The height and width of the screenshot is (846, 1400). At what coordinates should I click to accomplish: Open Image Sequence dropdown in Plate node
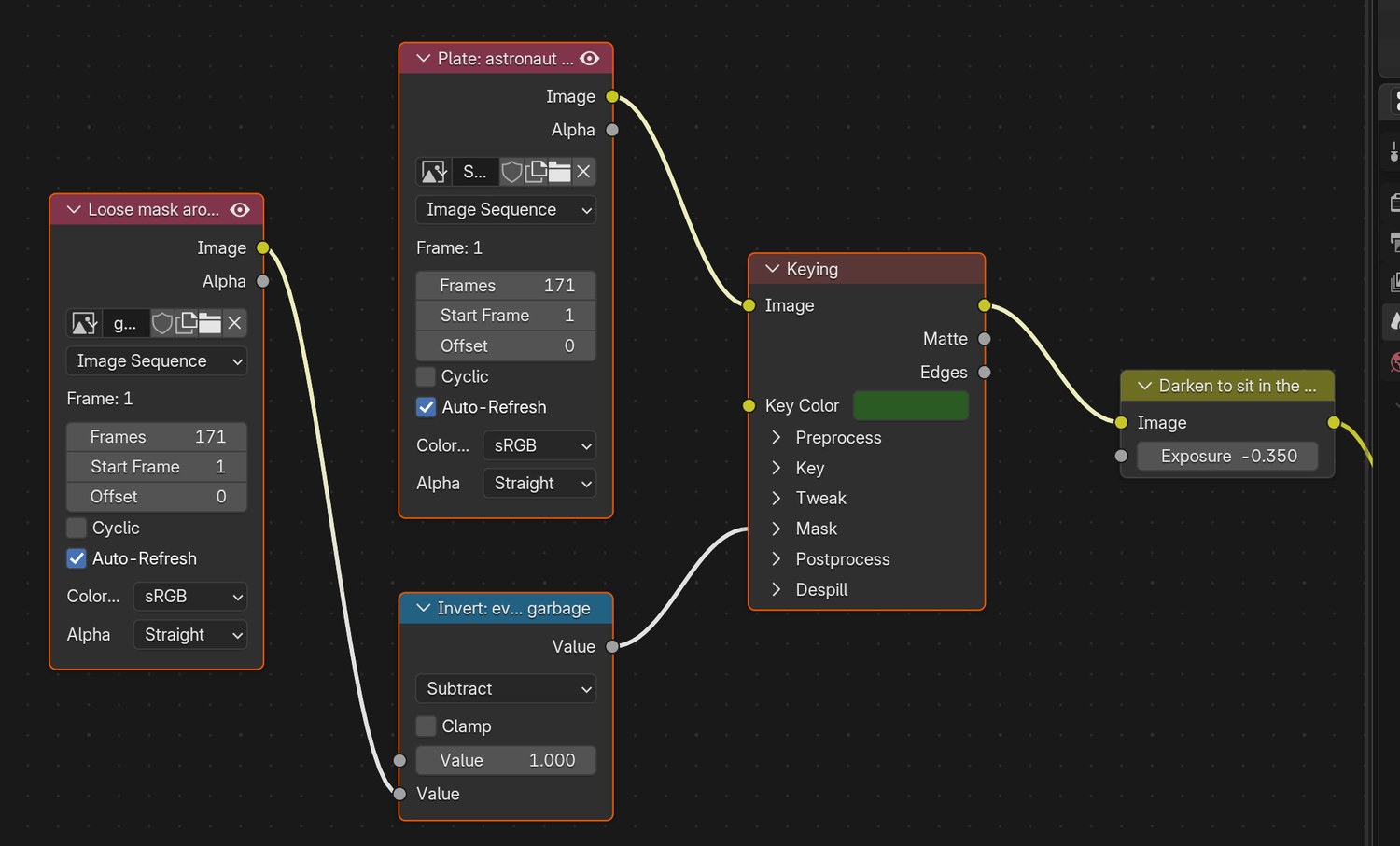click(506, 210)
